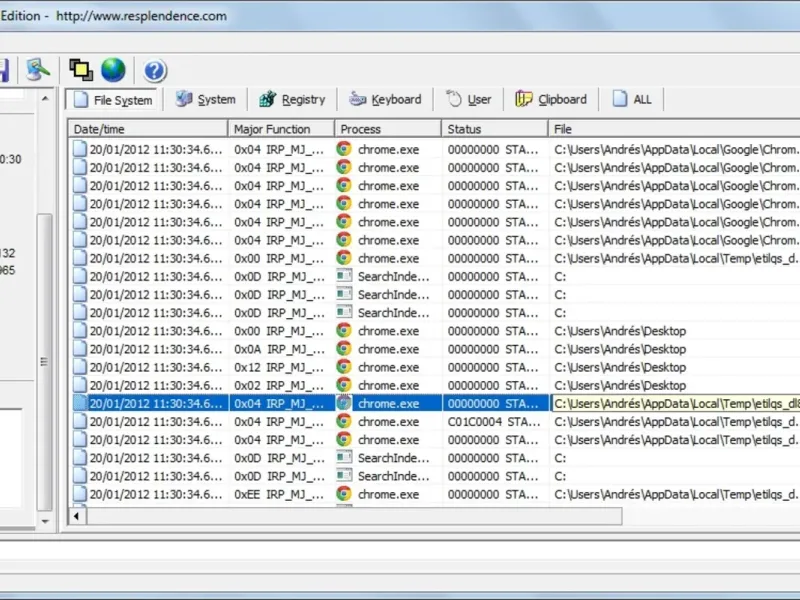Click the Chrome icon in the highlighted row

point(344,403)
